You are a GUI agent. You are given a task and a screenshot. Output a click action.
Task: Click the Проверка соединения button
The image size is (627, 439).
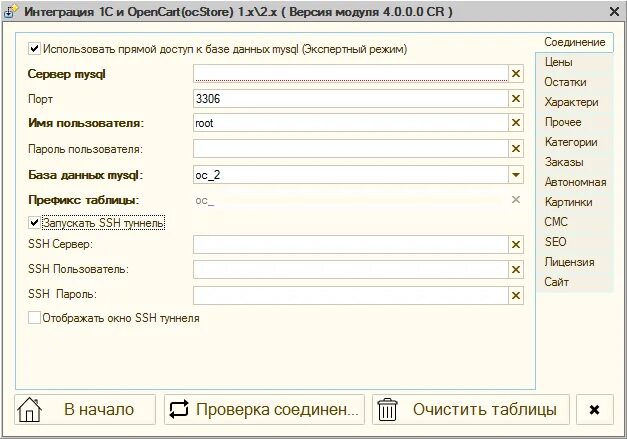coord(264,409)
